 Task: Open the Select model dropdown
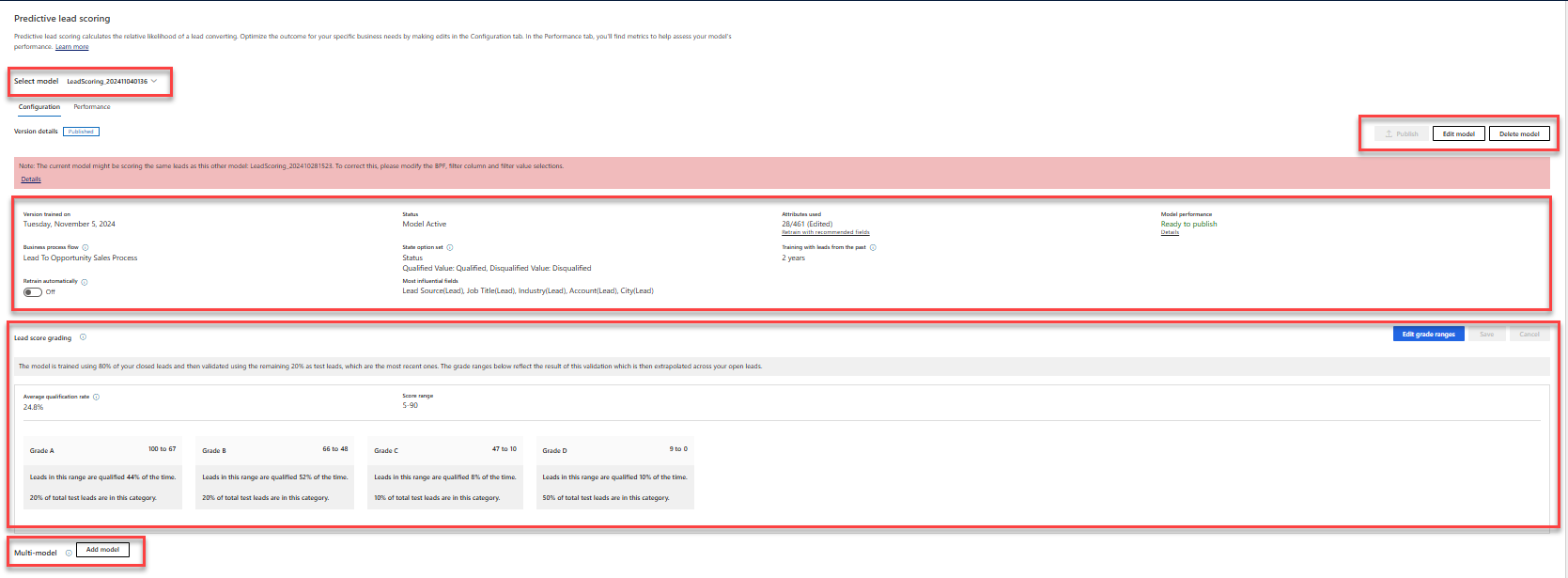pos(112,82)
